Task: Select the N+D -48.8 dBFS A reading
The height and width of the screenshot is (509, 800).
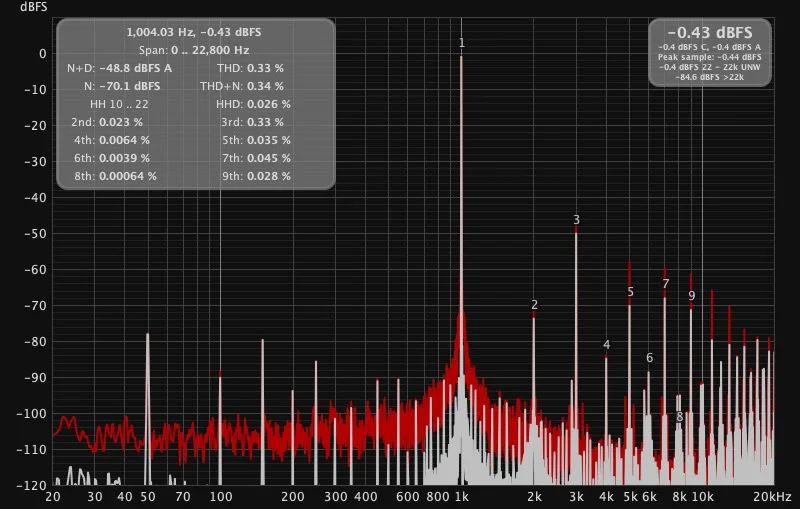Action: pos(120,68)
